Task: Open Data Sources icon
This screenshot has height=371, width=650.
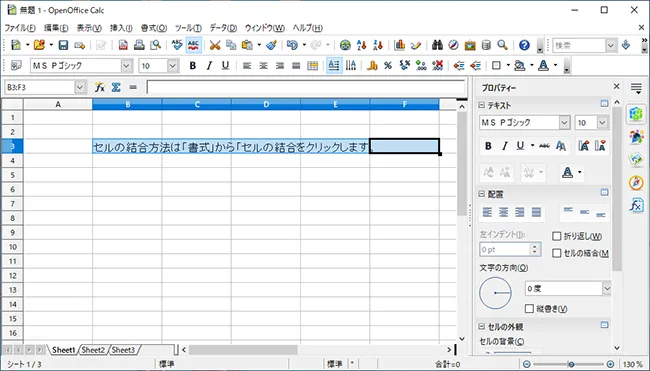Action: (x=486, y=45)
